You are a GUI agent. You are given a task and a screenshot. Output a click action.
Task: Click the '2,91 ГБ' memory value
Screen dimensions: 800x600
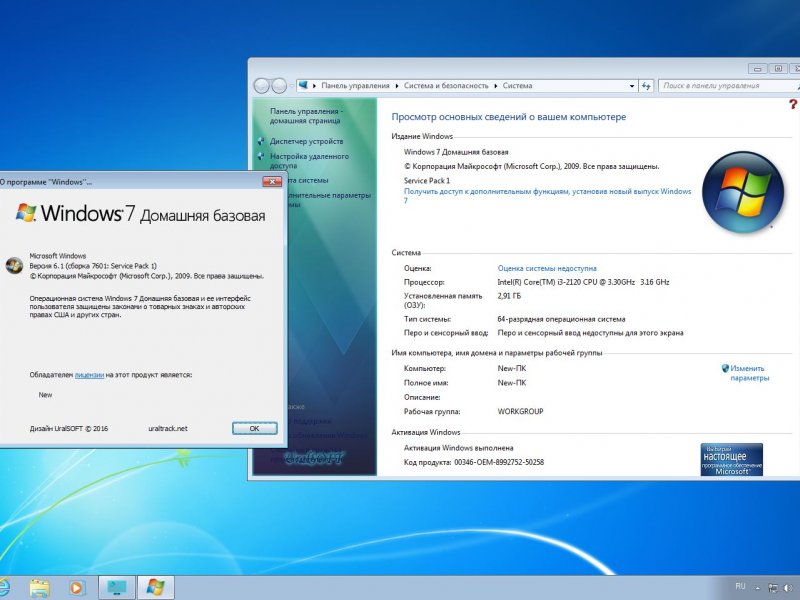tap(509, 296)
